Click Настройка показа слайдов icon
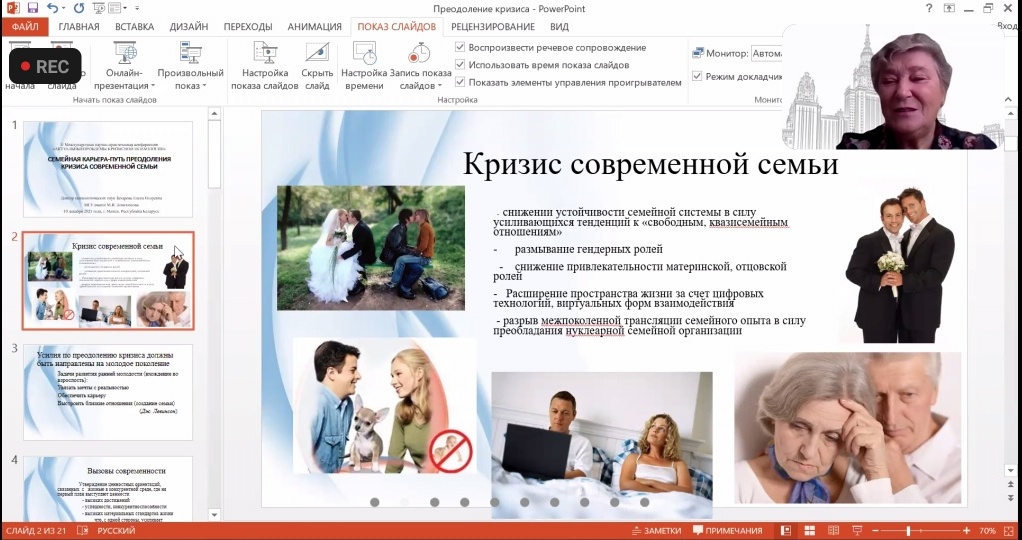The height and width of the screenshot is (540, 1022). click(x=265, y=54)
